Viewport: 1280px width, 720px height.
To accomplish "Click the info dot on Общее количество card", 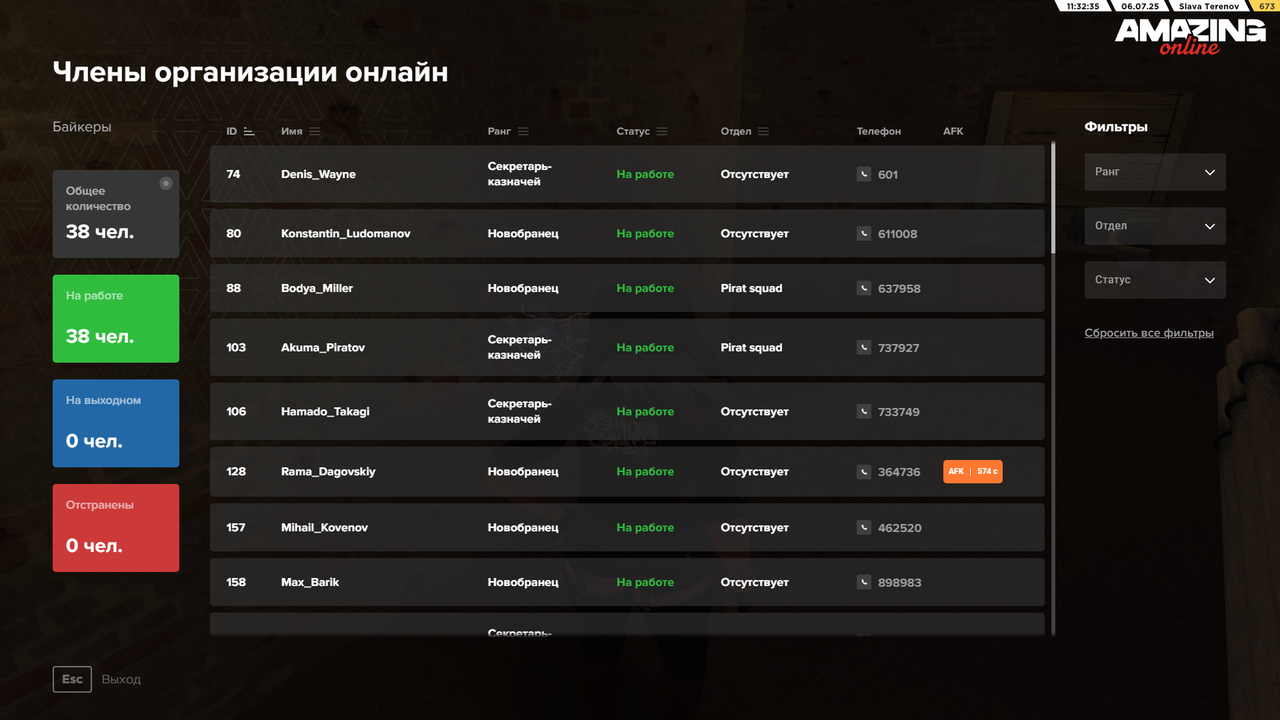I will [166, 182].
